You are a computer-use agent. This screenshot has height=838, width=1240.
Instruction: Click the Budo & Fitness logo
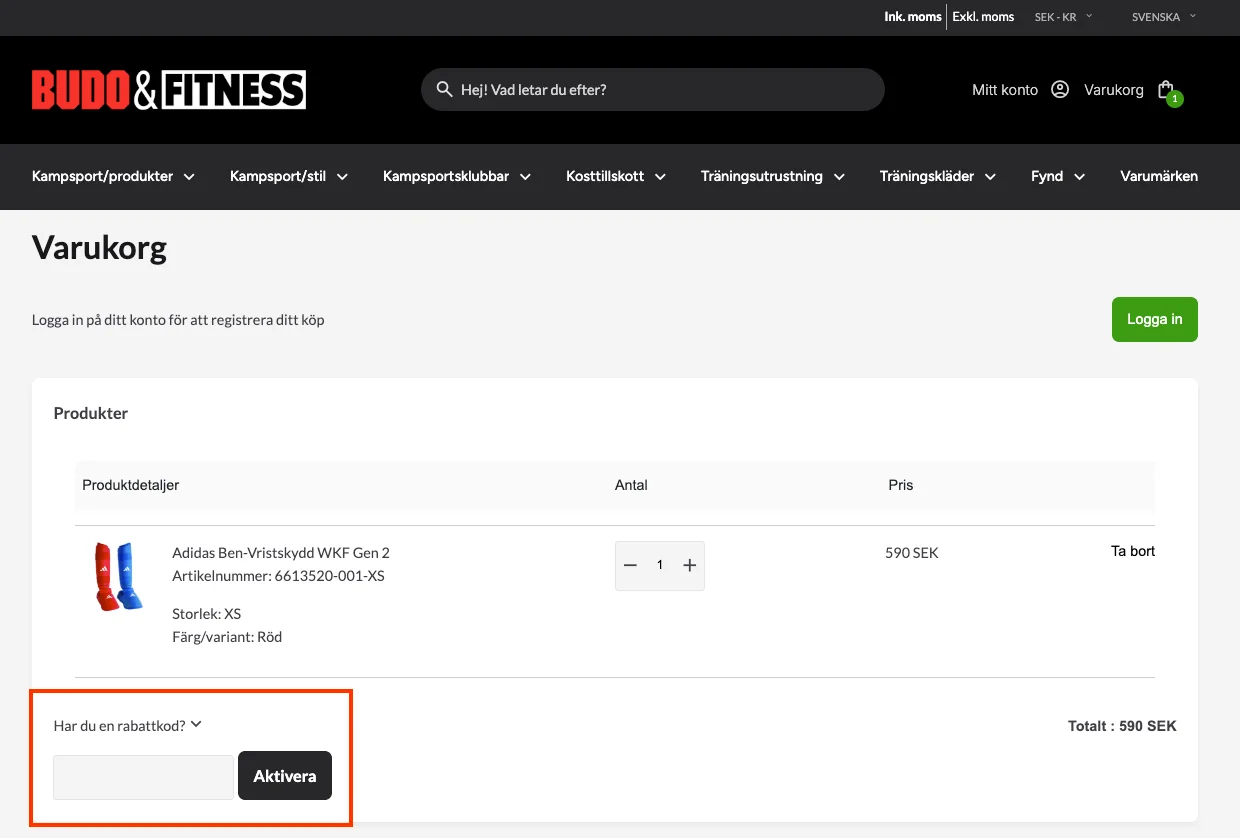pos(168,90)
